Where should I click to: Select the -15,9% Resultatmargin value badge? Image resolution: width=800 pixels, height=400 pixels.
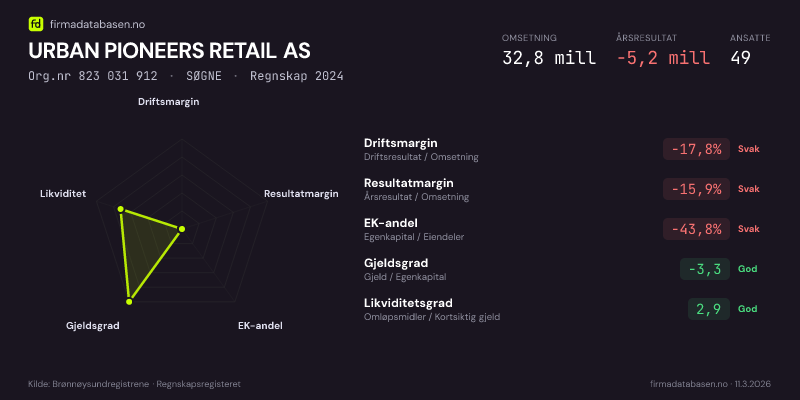click(x=696, y=189)
